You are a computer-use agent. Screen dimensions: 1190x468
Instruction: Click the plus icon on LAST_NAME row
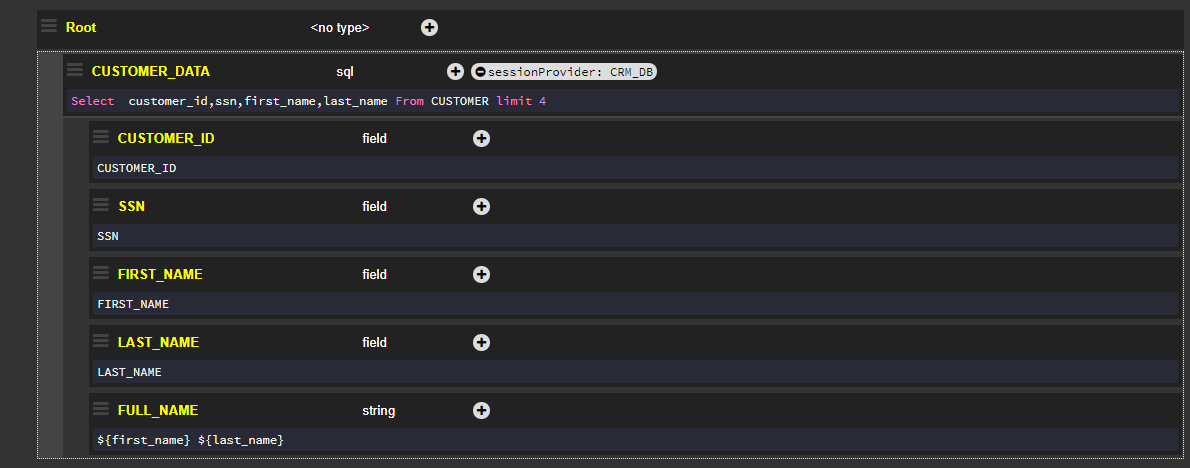tap(481, 342)
